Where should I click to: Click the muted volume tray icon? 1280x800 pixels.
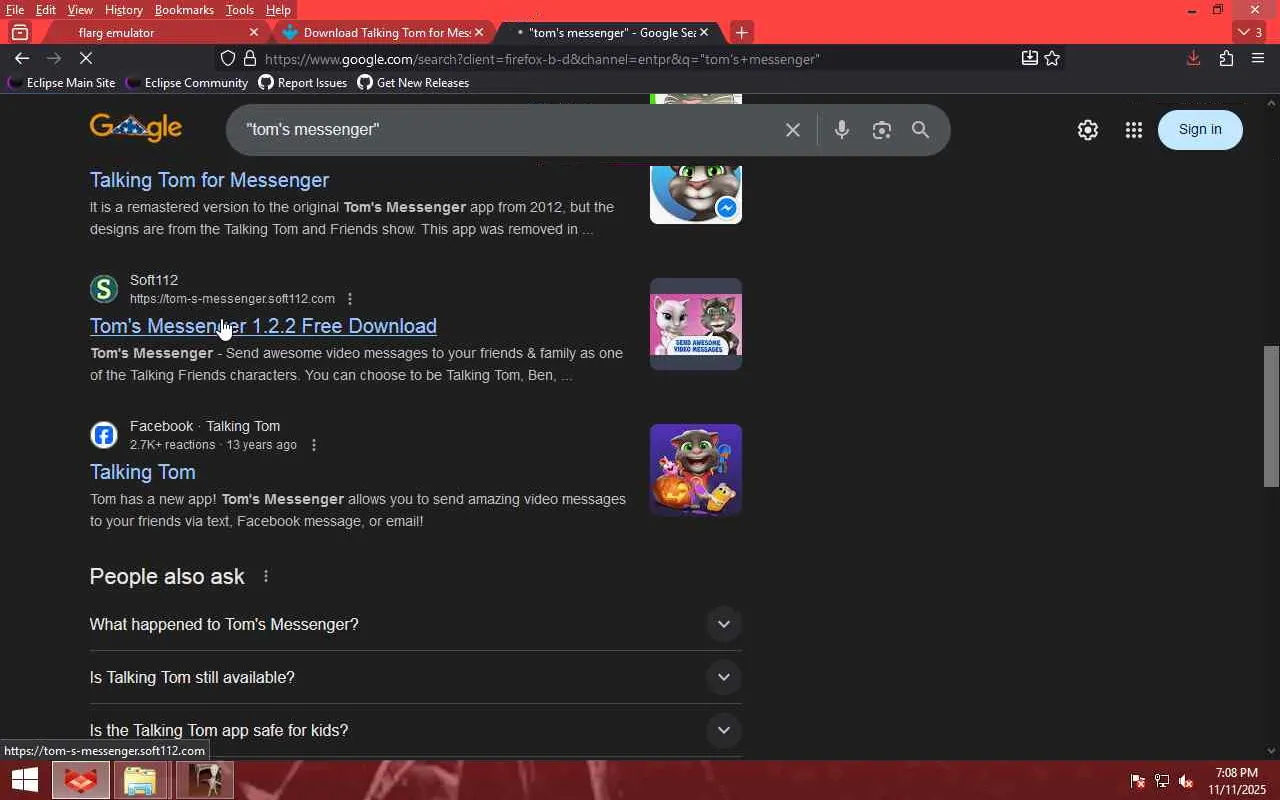pos(1186,781)
